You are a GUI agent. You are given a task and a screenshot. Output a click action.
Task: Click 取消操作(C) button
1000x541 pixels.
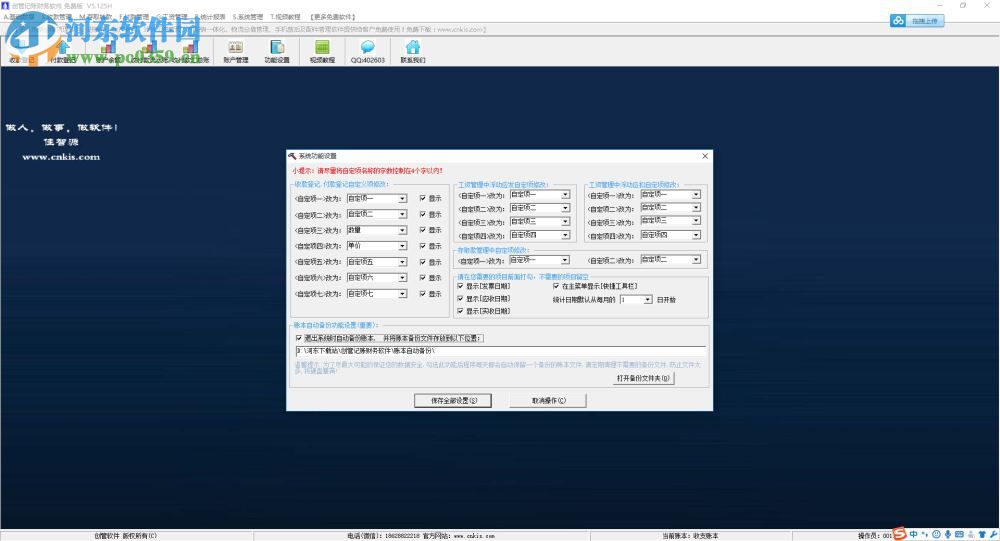pyautogui.click(x=548, y=401)
